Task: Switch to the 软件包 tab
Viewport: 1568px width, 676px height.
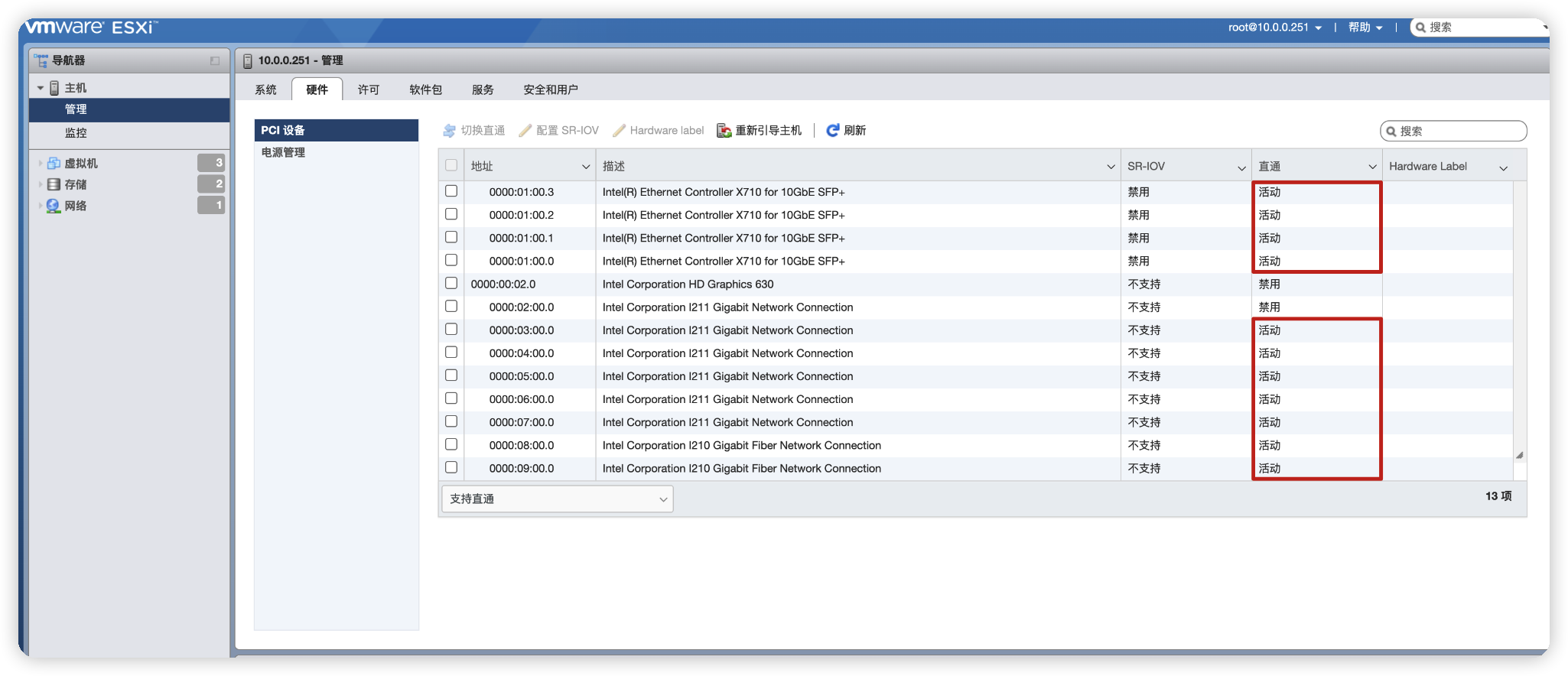Action: tap(425, 89)
